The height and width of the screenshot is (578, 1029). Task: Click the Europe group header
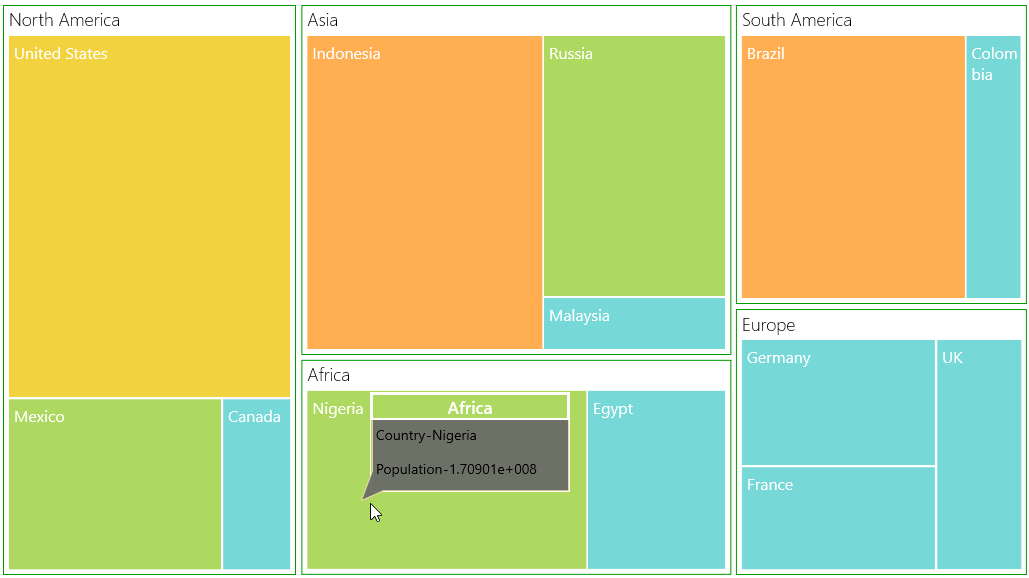point(768,325)
